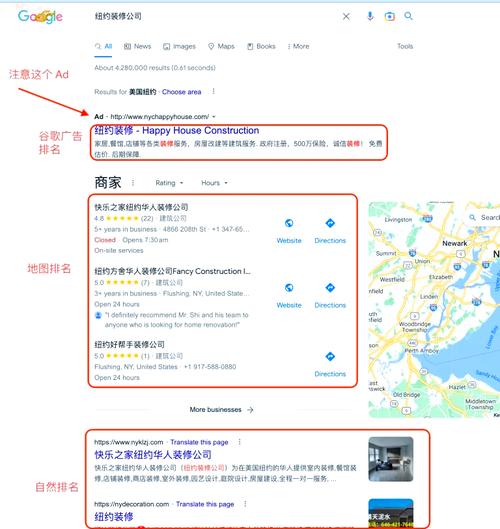500x529 pixels.
Task: Click the map search magnifier icon
Action: [x=473, y=218]
